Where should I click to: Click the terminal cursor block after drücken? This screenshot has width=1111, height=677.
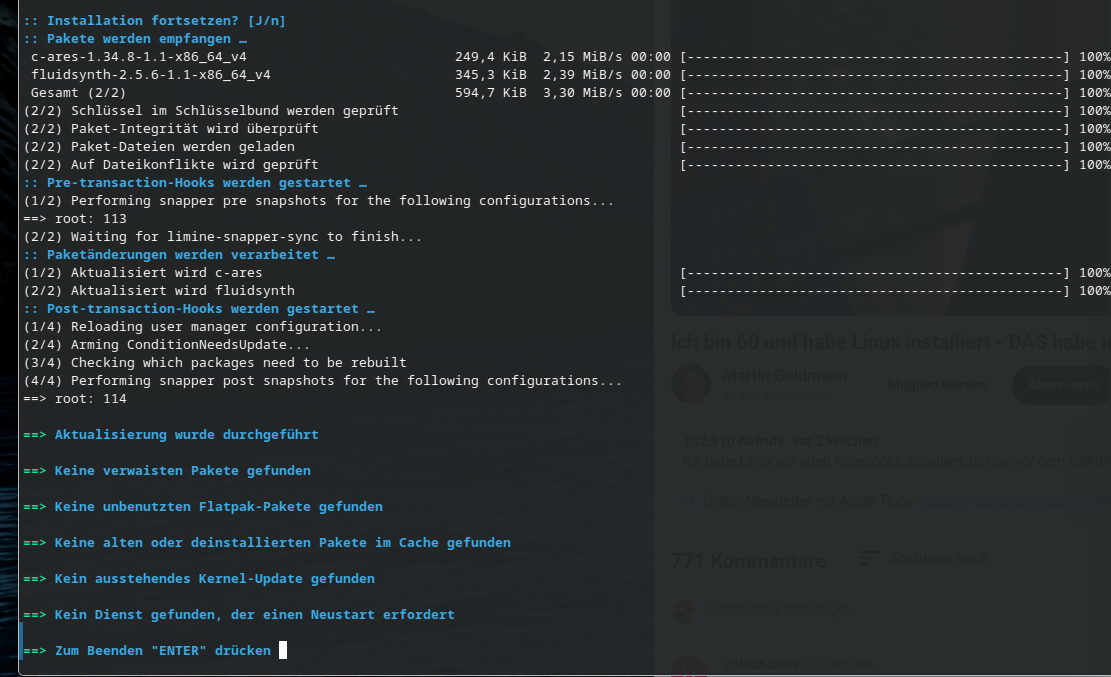coord(283,650)
